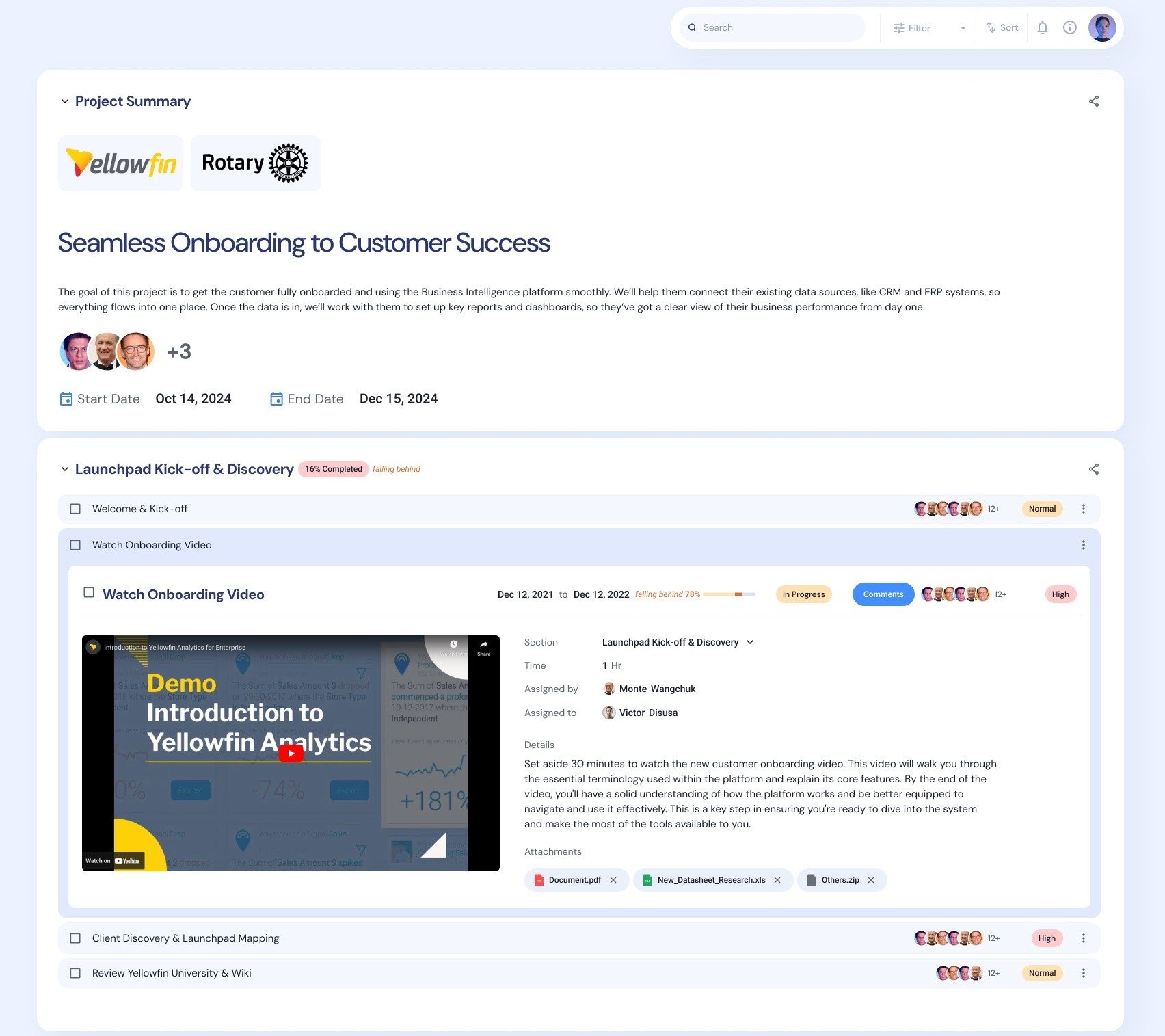Remove the New_Datasheet_Research.xls attachment

point(777,880)
